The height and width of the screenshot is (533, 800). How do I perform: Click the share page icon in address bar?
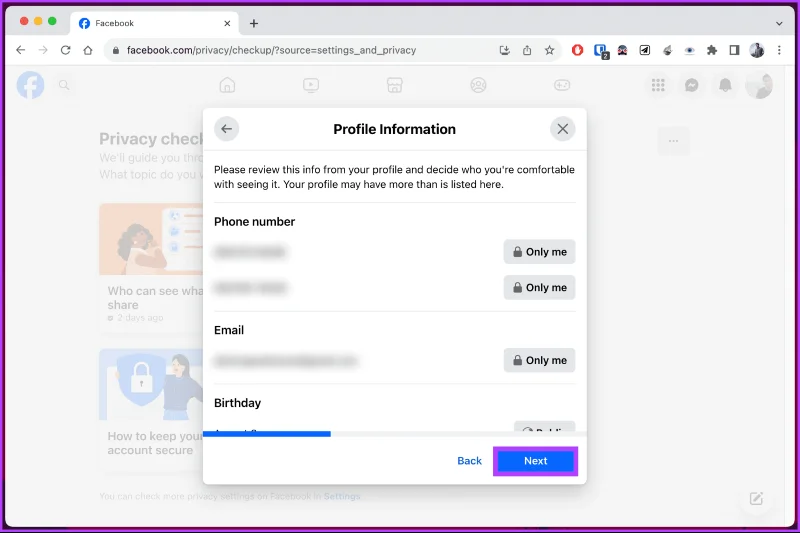(x=527, y=50)
